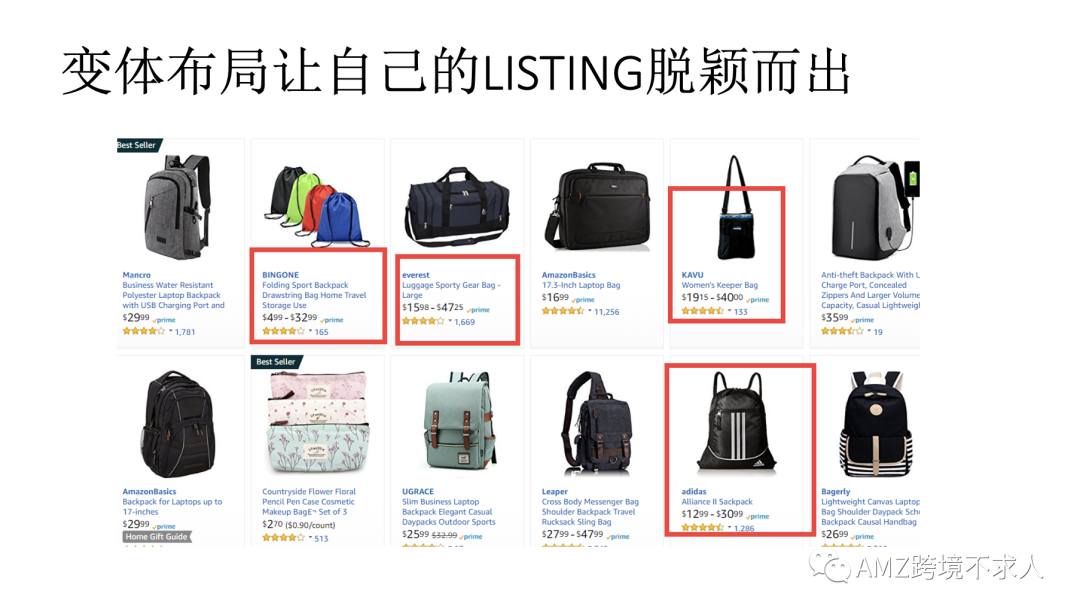Open the UGRACE Slim Business Laptop Backpack link
The width and height of the screenshot is (1080, 615).
(448, 512)
